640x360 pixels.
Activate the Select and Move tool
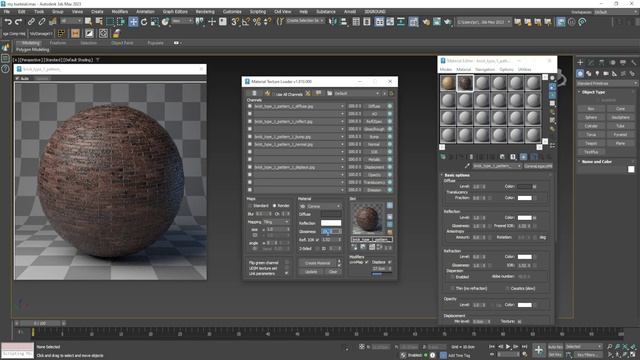click(x=133, y=22)
